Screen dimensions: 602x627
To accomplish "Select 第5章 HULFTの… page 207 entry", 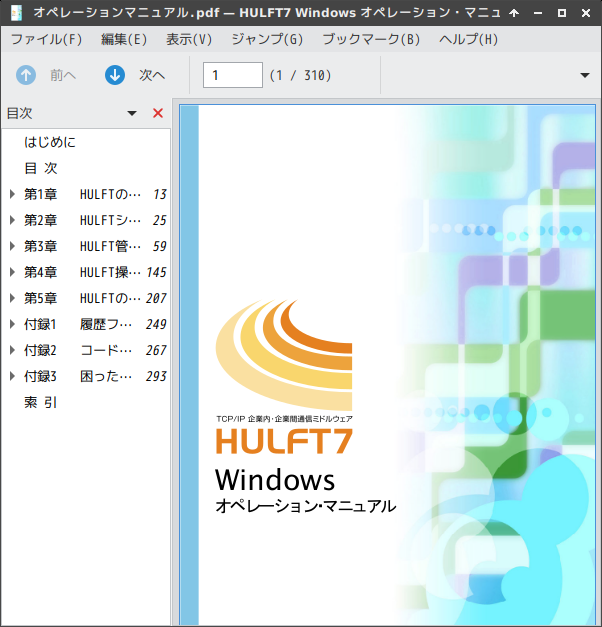I will pos(86,298).
